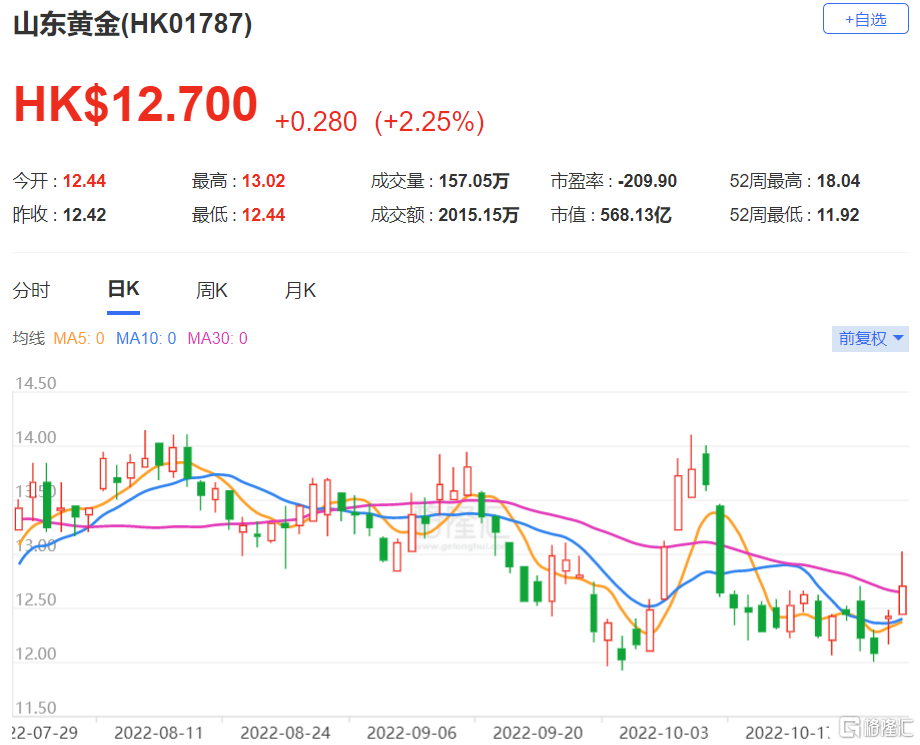Viewport: 920px width, 745px height.
Task: Click the 2022-09-20 date axis label
Action: [538, 733]
